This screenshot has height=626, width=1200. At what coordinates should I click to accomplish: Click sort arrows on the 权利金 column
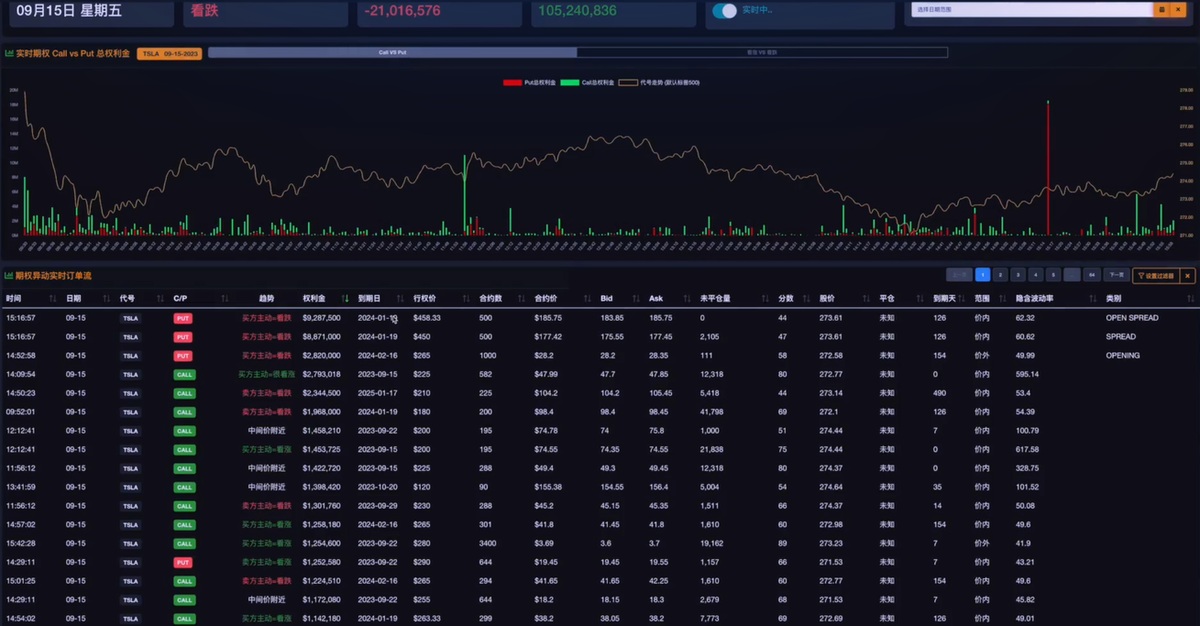click(346, 298)
